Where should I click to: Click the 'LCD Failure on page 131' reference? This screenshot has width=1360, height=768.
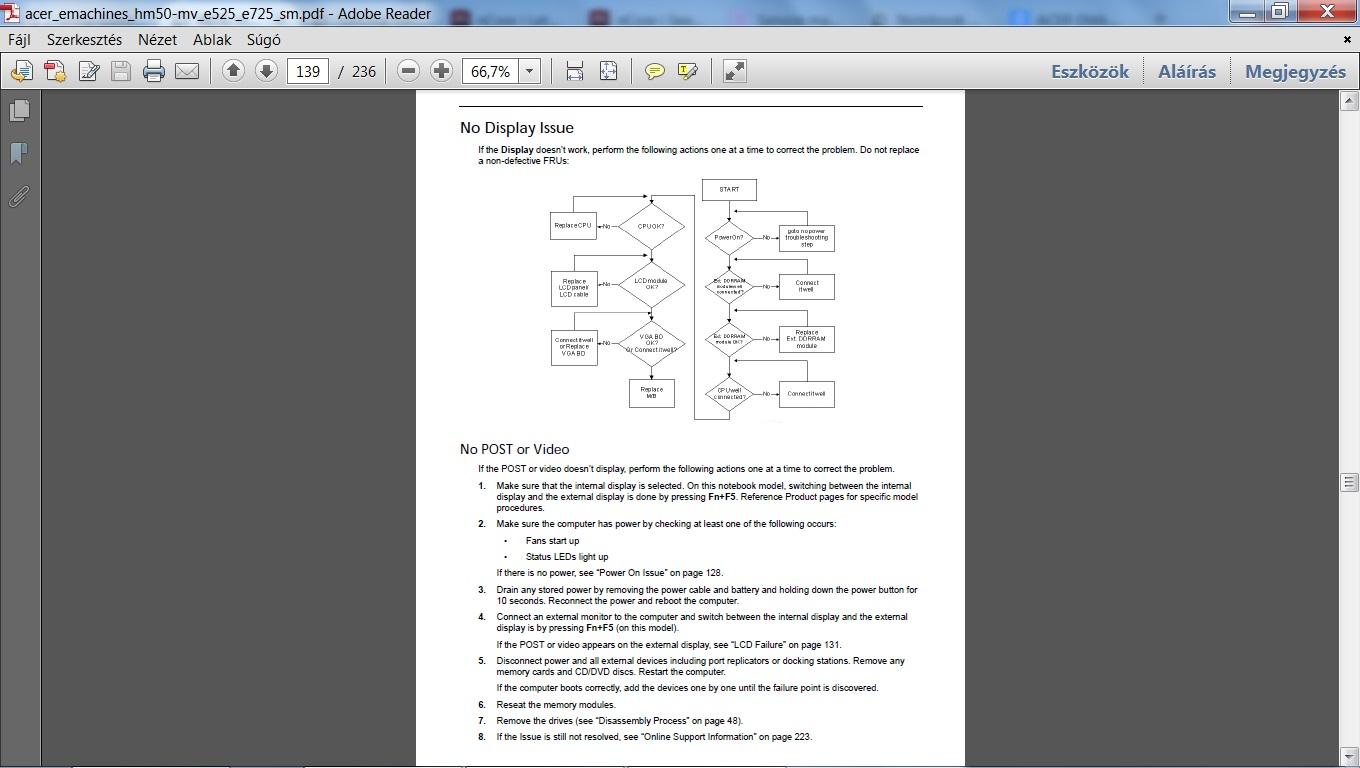pyautogui.click(x=786, y=645)
